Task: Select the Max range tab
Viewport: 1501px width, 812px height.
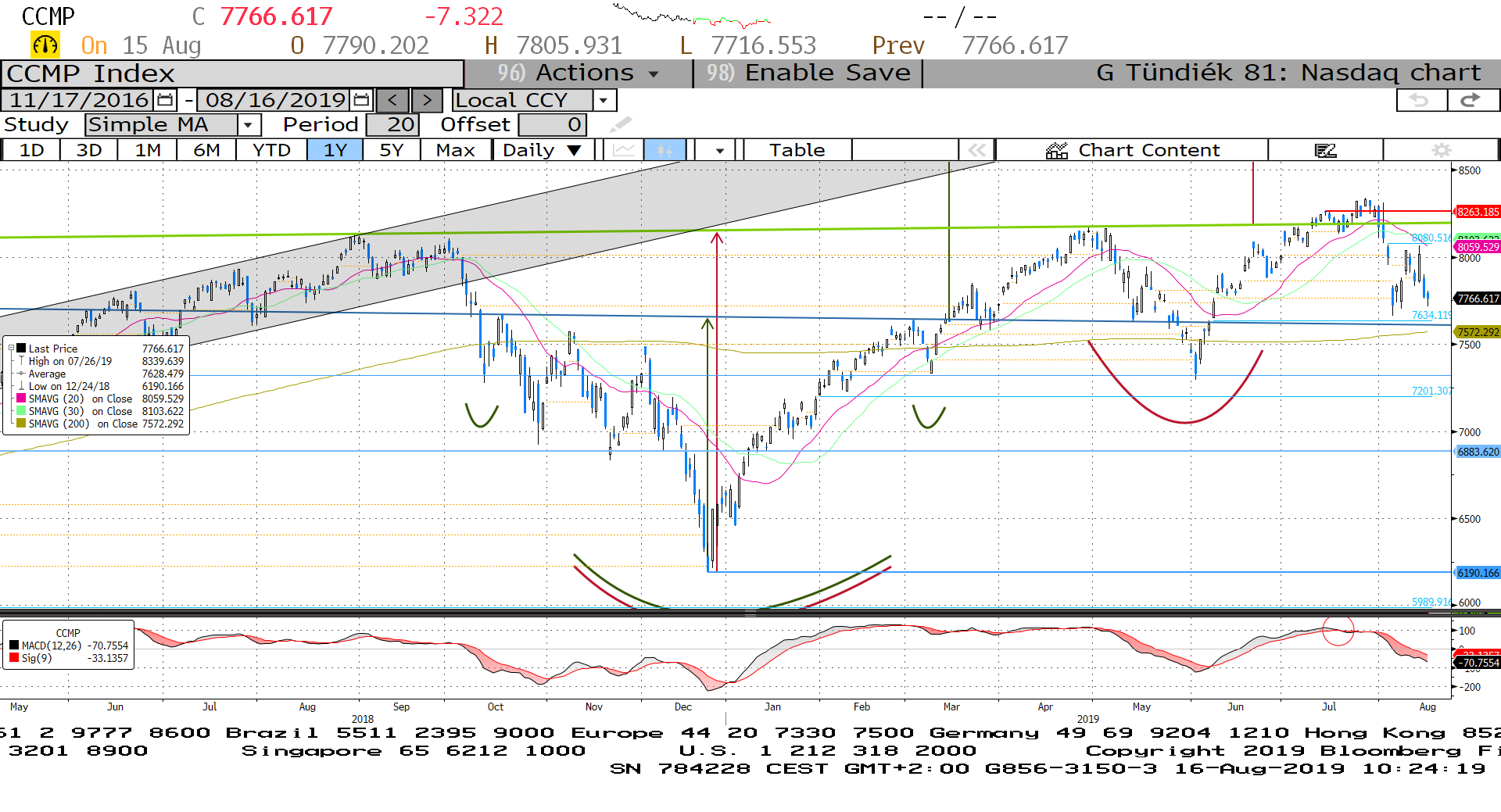Action: pos(456,150)
